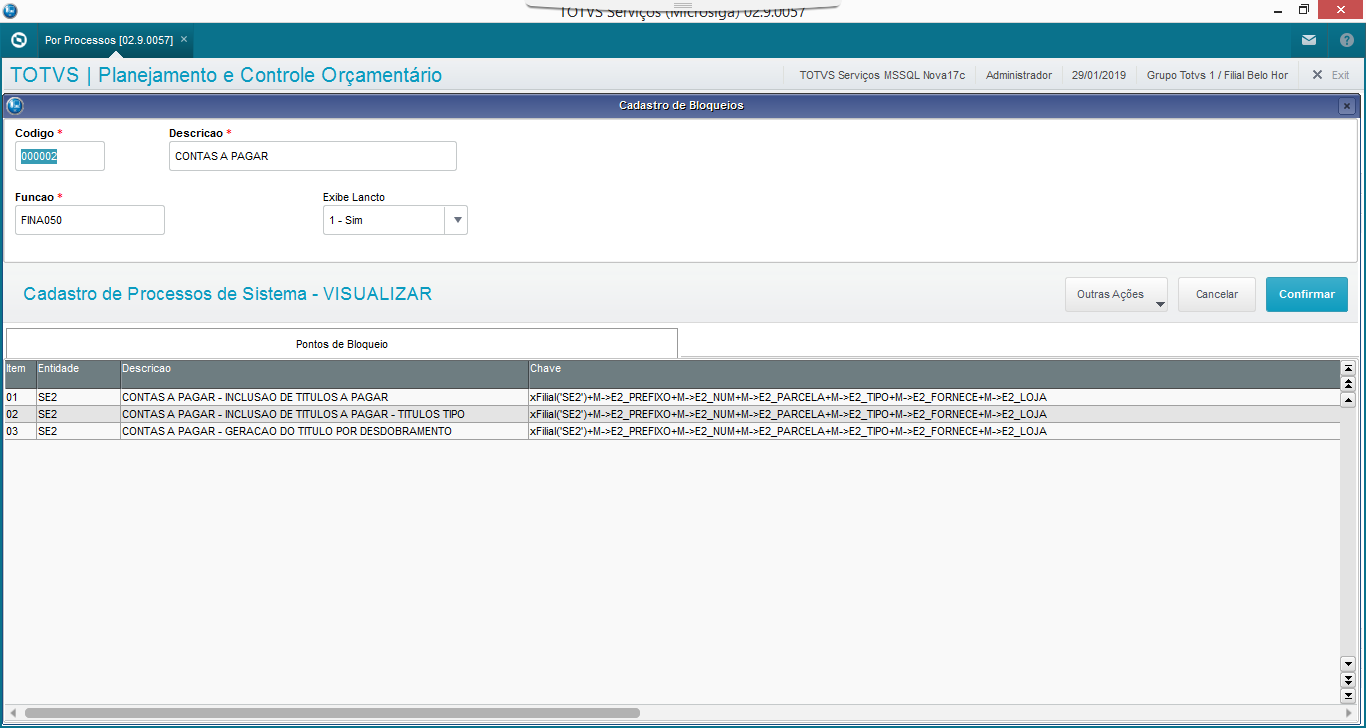Click the date 29/01/2019 in the header
This screenshot has height=728, width=1366.
[x=1099, y=75]
